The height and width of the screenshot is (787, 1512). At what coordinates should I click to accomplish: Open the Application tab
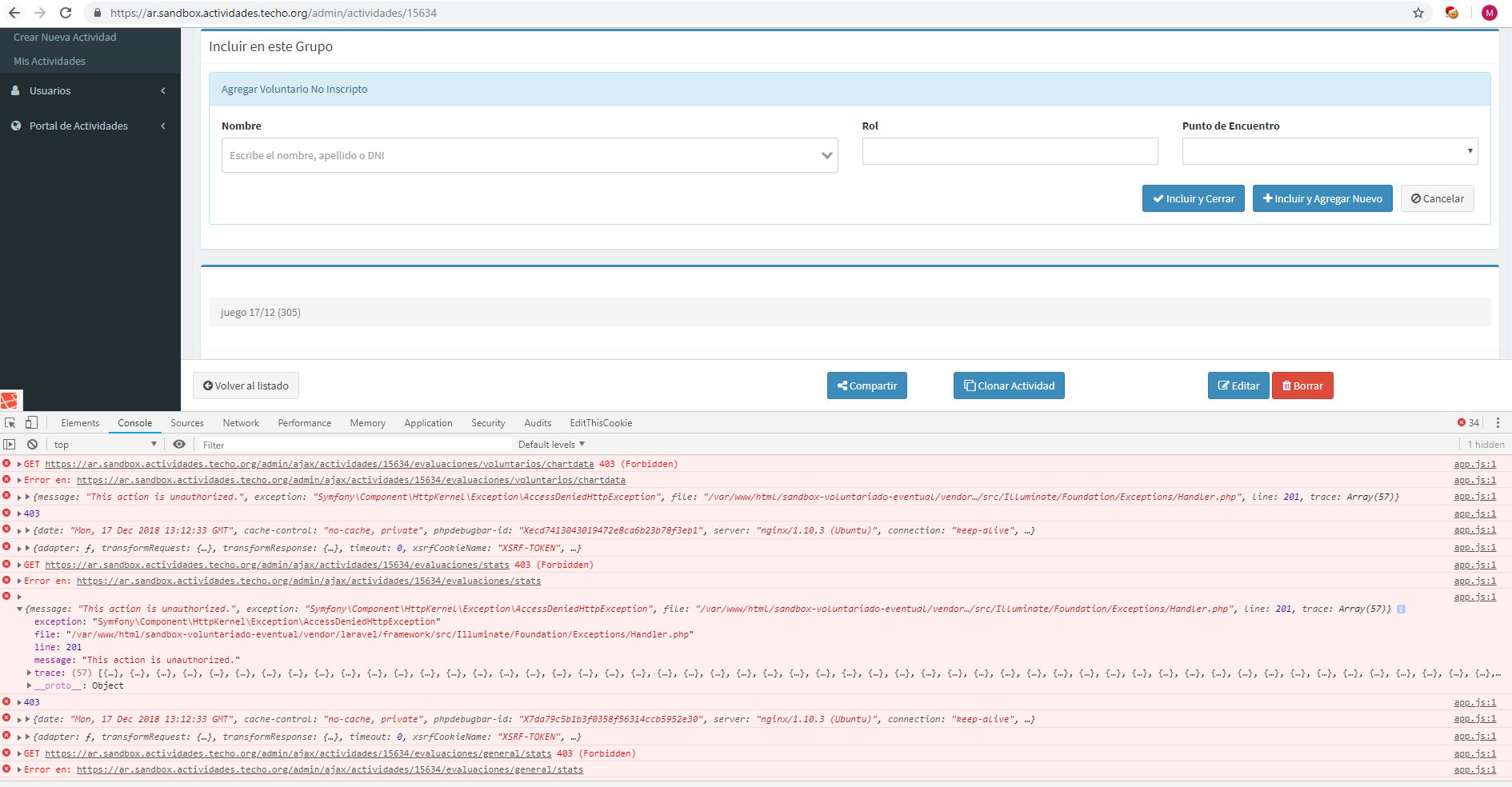point(428,422)
